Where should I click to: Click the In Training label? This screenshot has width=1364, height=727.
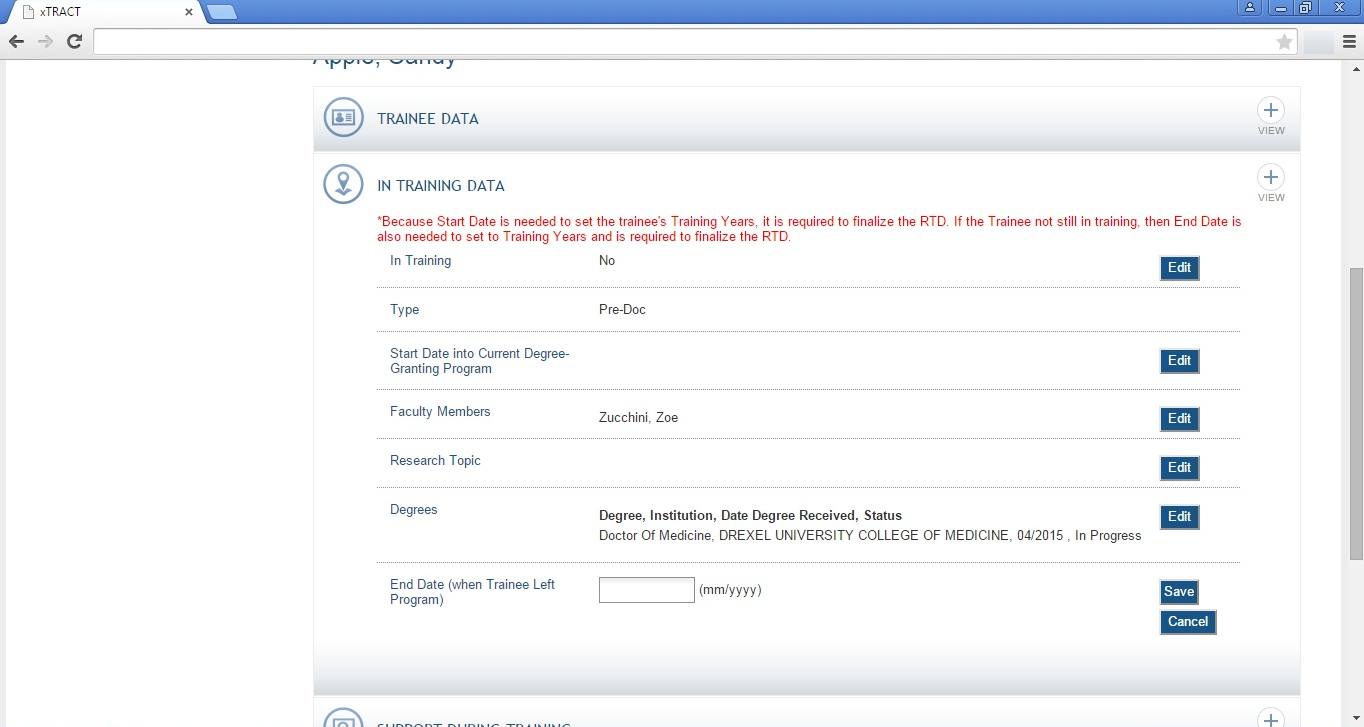coord(420,260)
